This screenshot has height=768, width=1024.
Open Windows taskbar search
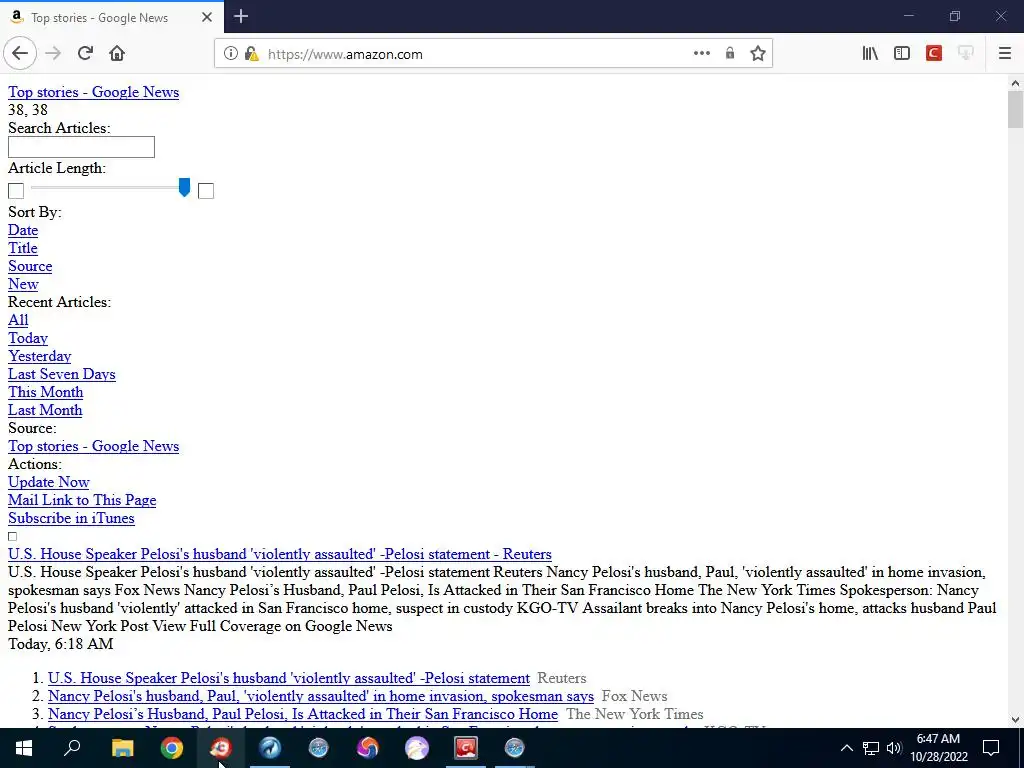tap(72, 748)
